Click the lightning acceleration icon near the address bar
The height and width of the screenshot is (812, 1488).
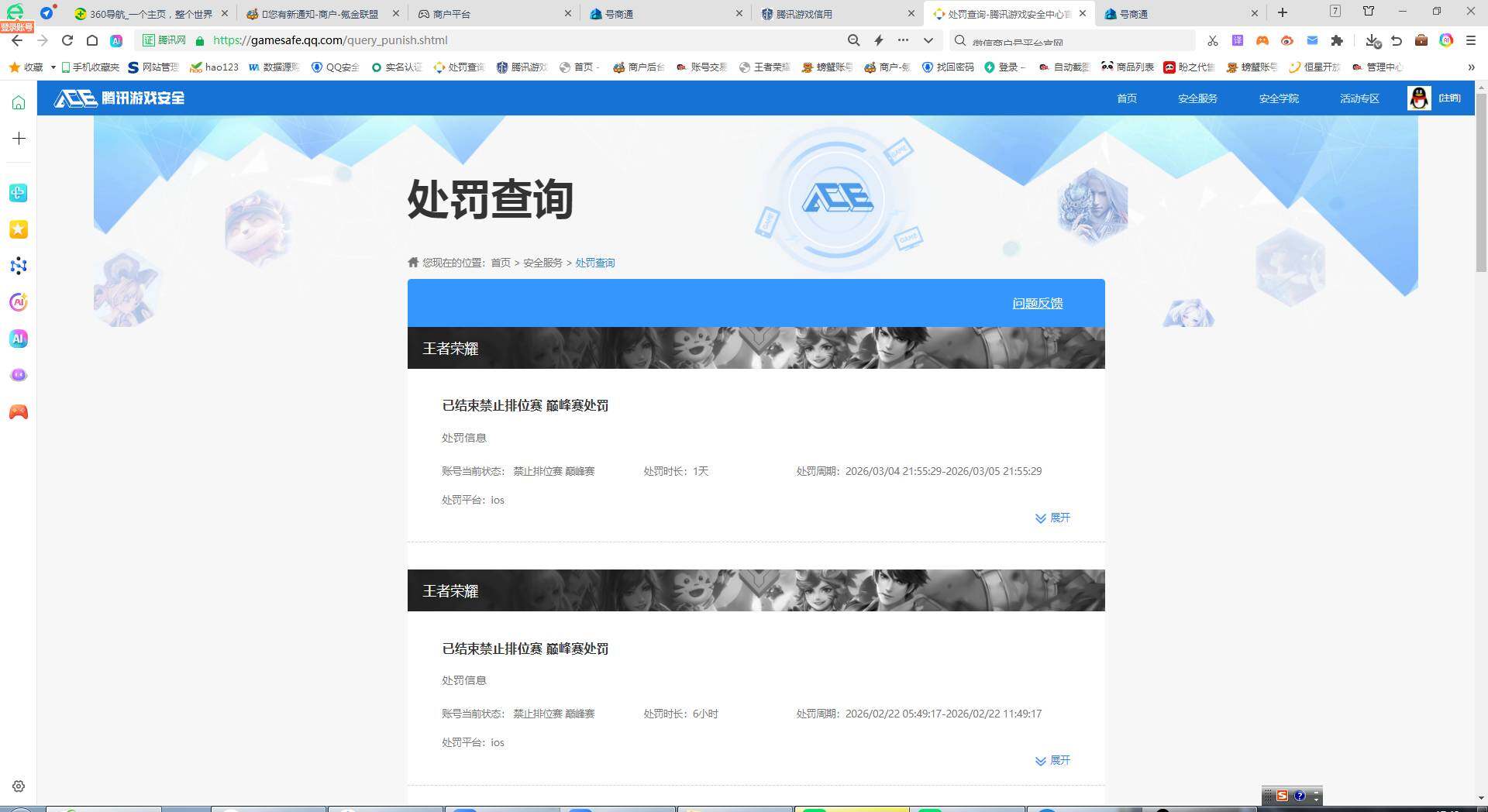tap(879, 40)
